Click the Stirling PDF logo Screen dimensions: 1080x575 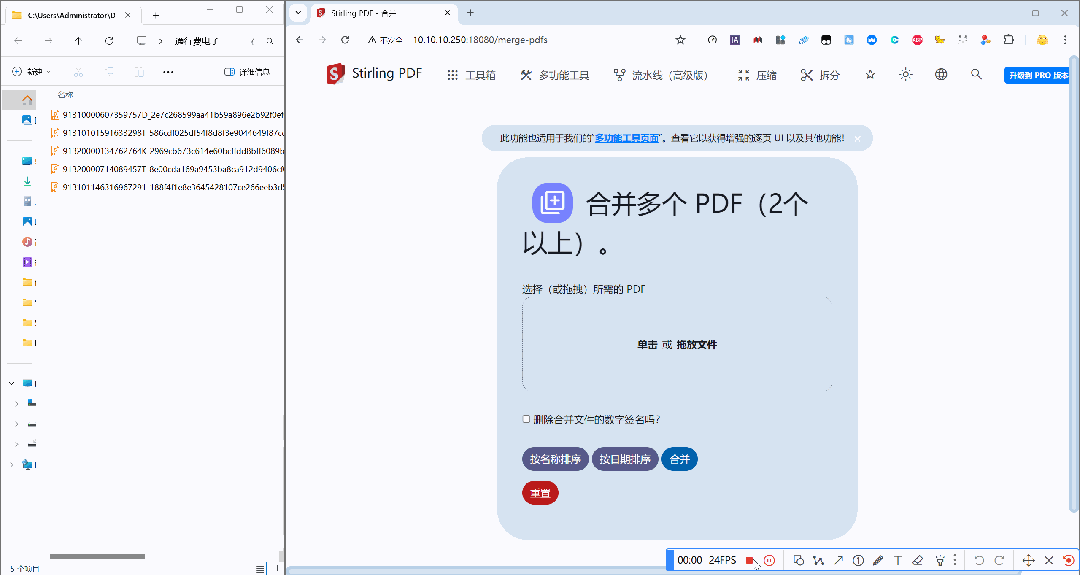(374, 74)
